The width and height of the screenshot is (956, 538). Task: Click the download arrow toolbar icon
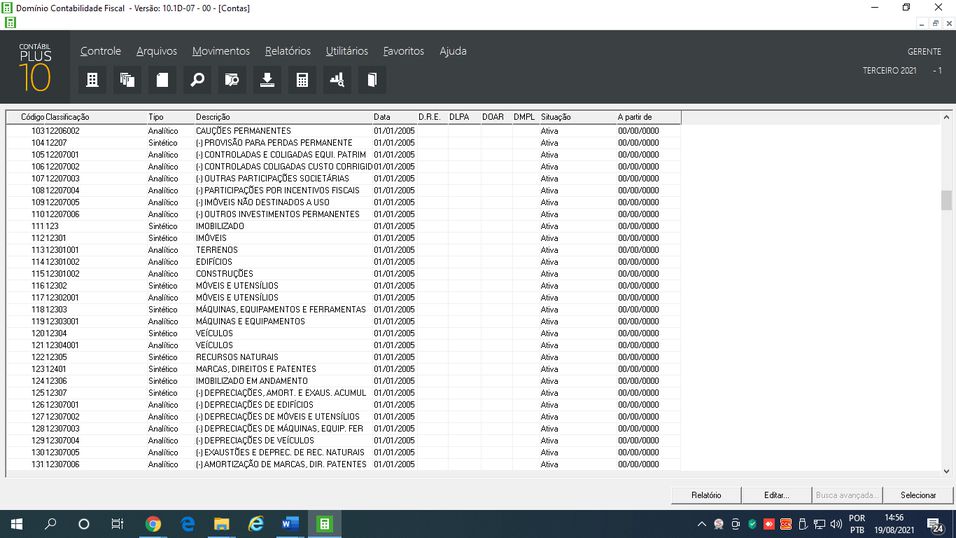[267, 80]
